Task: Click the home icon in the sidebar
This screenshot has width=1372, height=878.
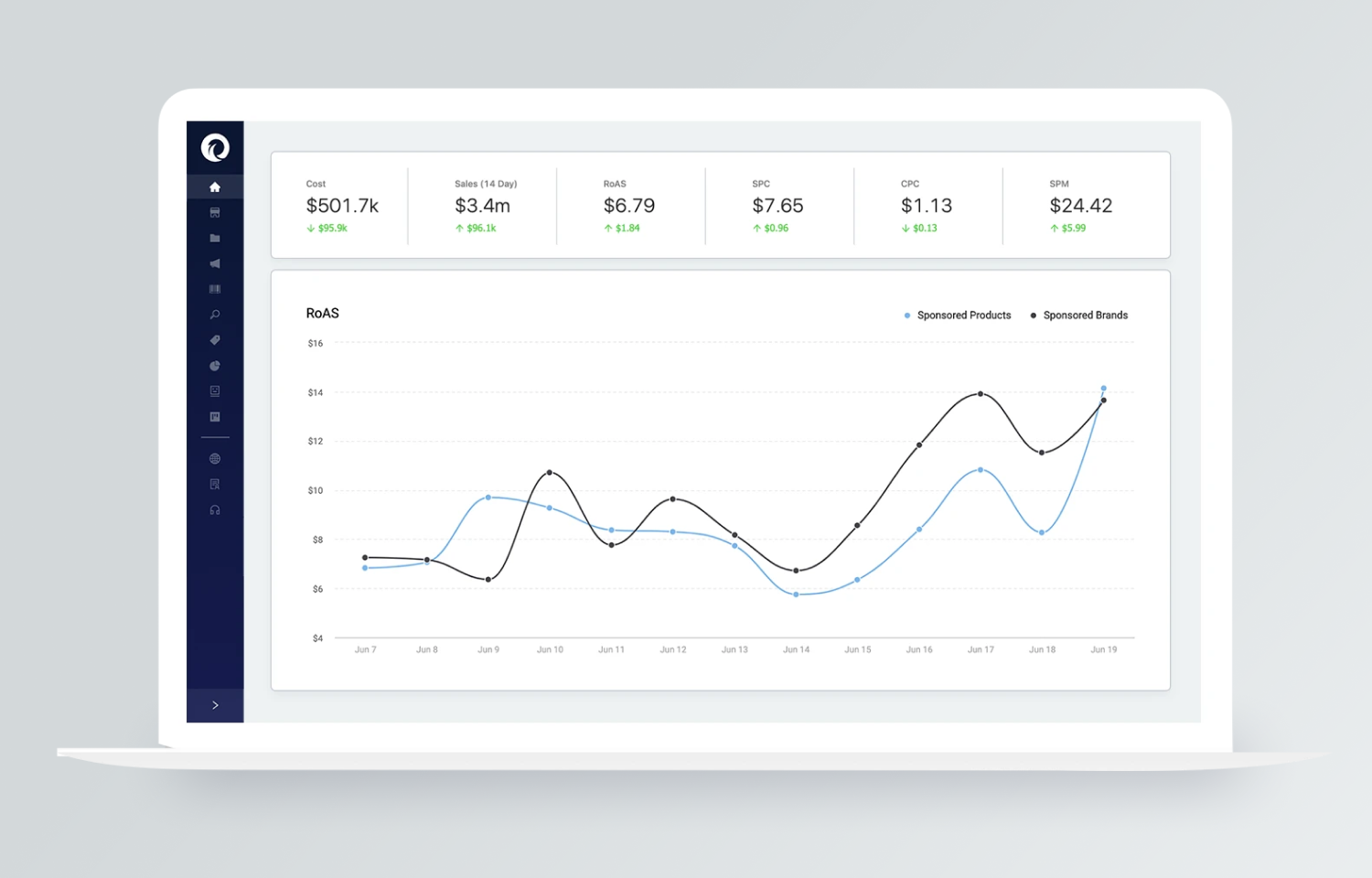Action: pos(215,187)
